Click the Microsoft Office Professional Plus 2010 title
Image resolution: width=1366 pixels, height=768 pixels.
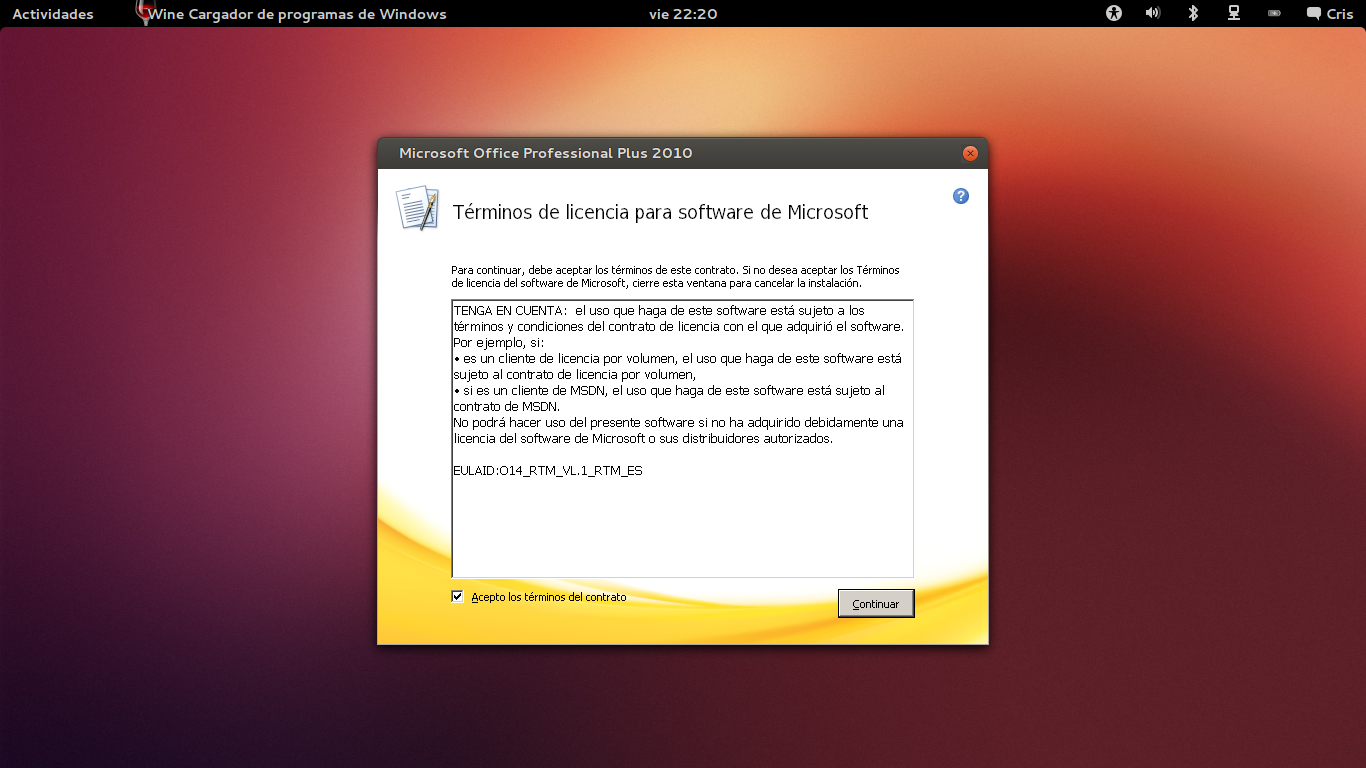point(545,153)
